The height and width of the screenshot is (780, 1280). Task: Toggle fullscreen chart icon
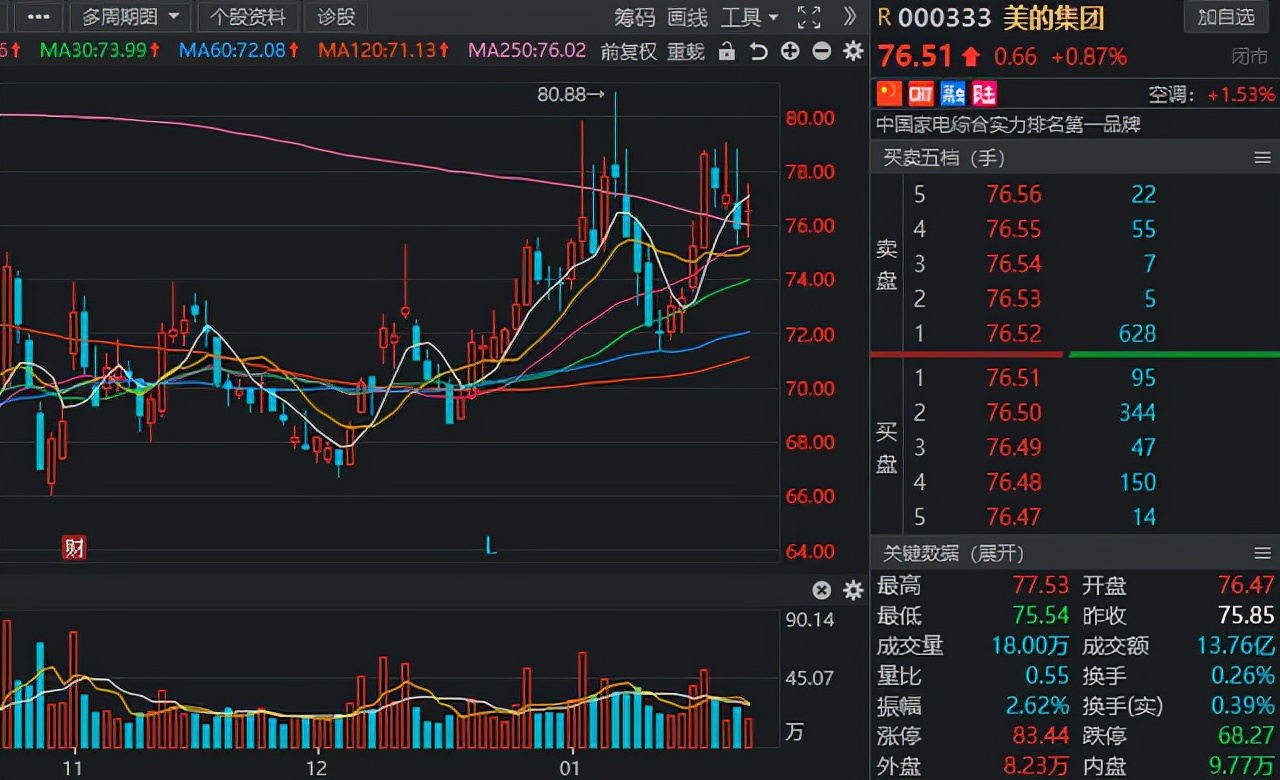point(809,17)
